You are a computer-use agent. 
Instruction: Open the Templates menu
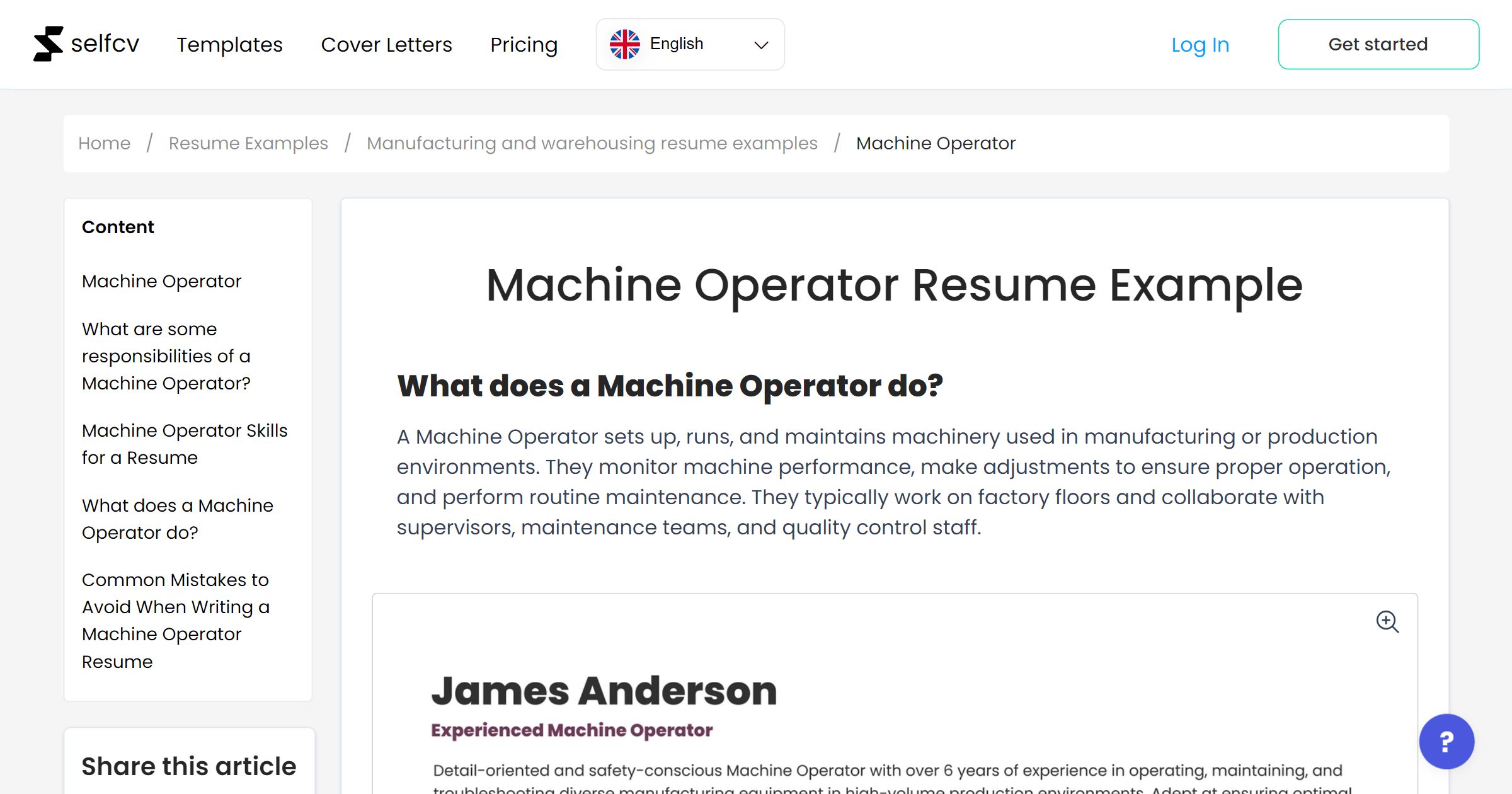(229, 44)
